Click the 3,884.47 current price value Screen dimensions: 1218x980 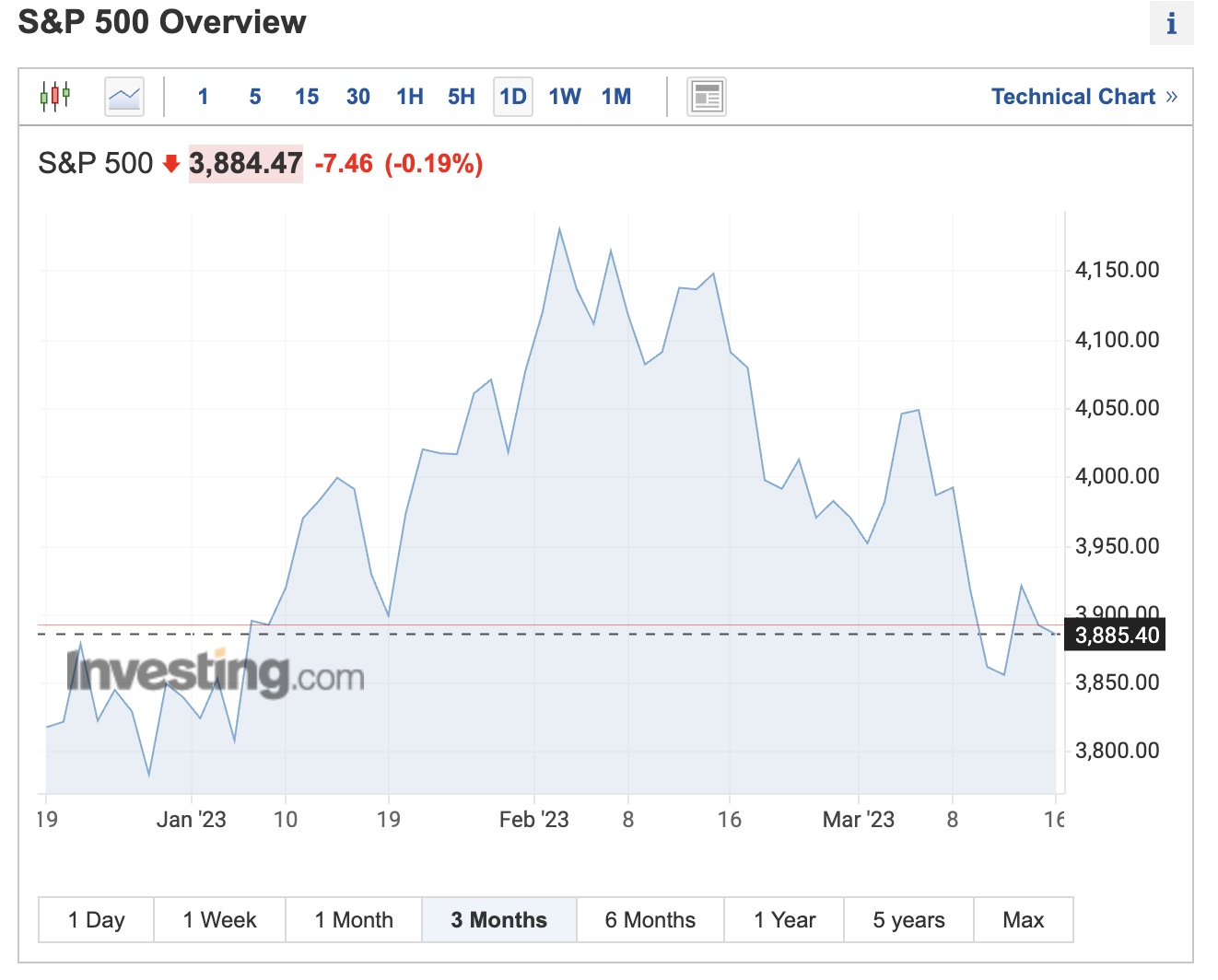(x=246, y=164)
